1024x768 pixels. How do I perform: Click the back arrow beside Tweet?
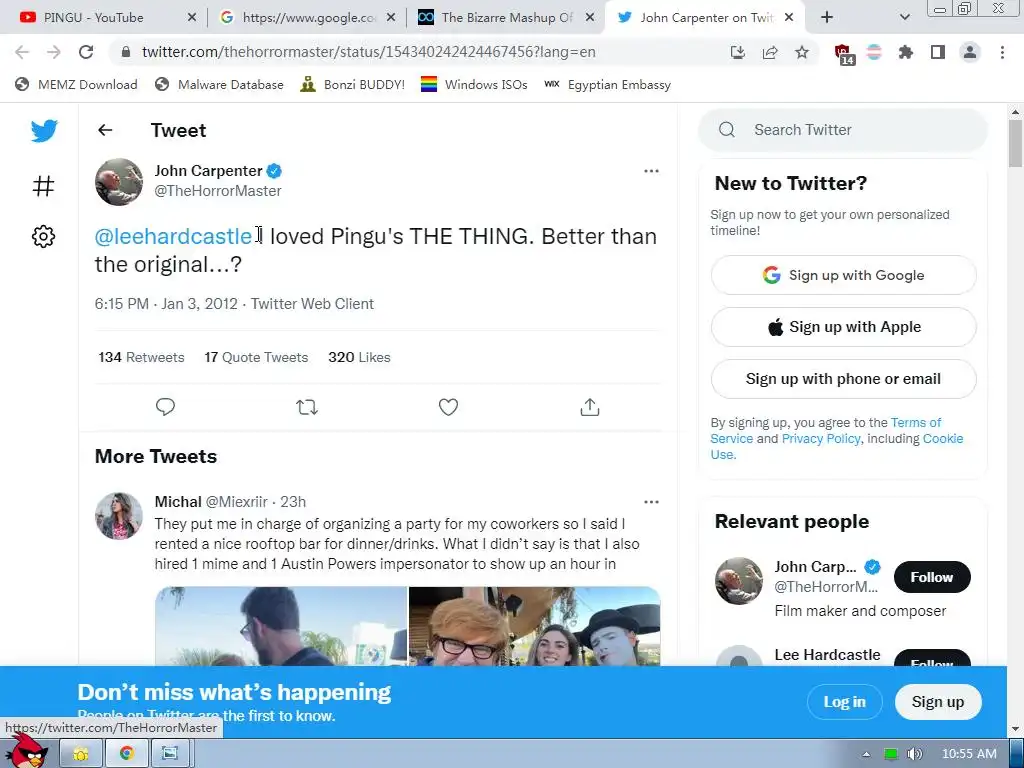click(x=105, y=130)
